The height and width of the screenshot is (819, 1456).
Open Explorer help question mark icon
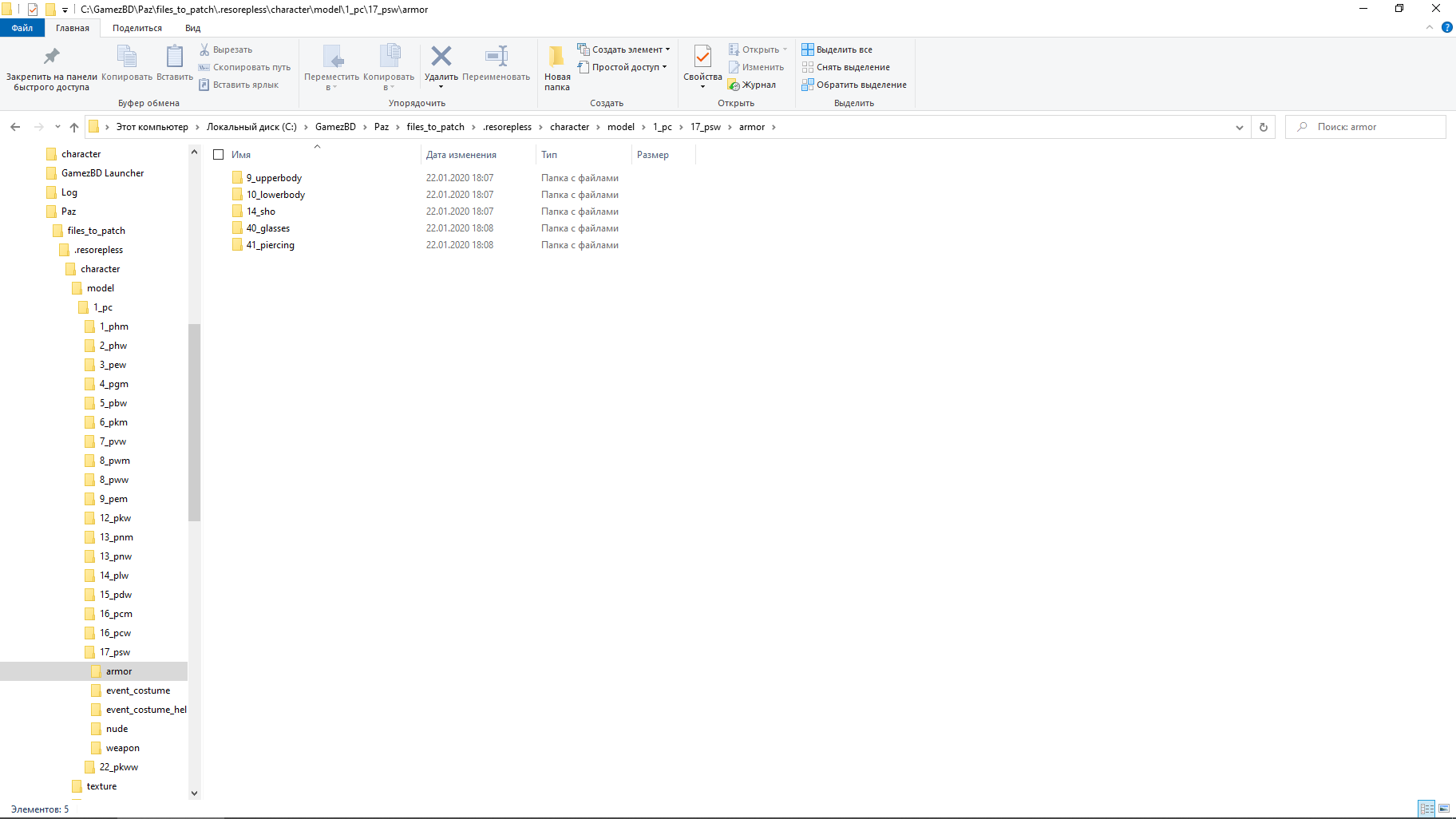pyautogui.click(x=1446, y=27)
